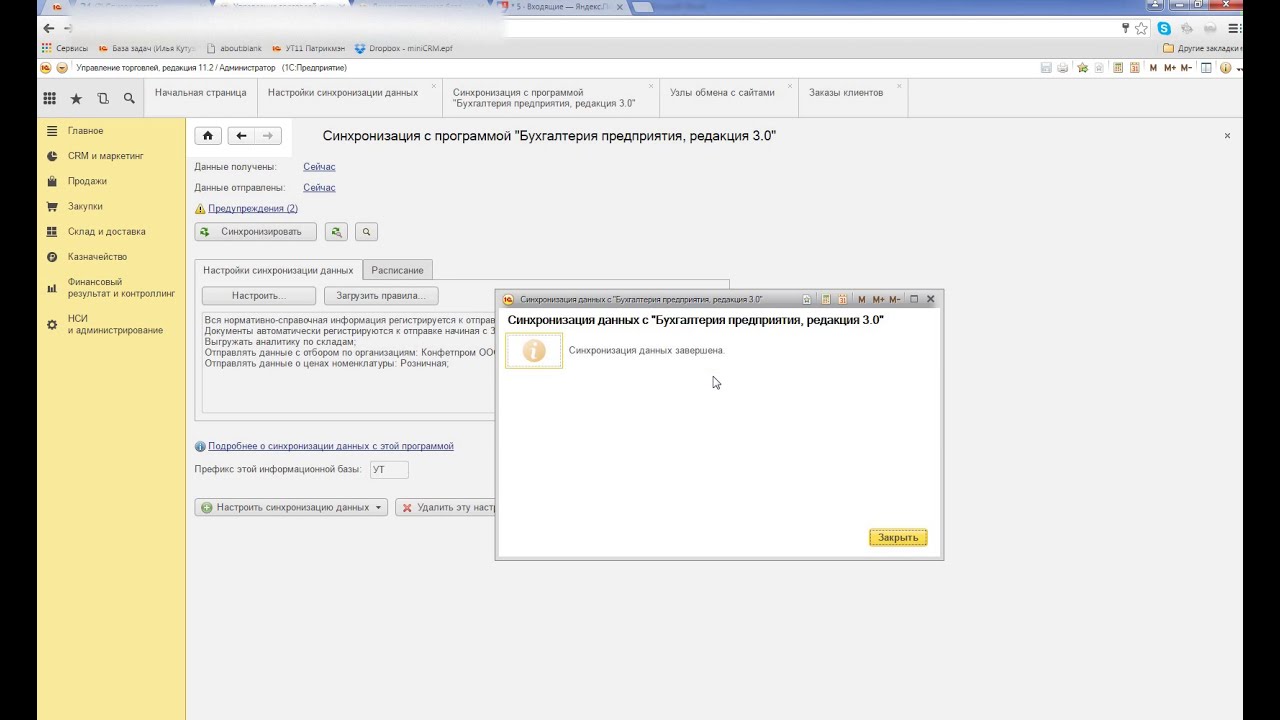This screenshot has width=1280, height=720.
Task: Open favorites star in tools panel
Action: coord(76,99)
